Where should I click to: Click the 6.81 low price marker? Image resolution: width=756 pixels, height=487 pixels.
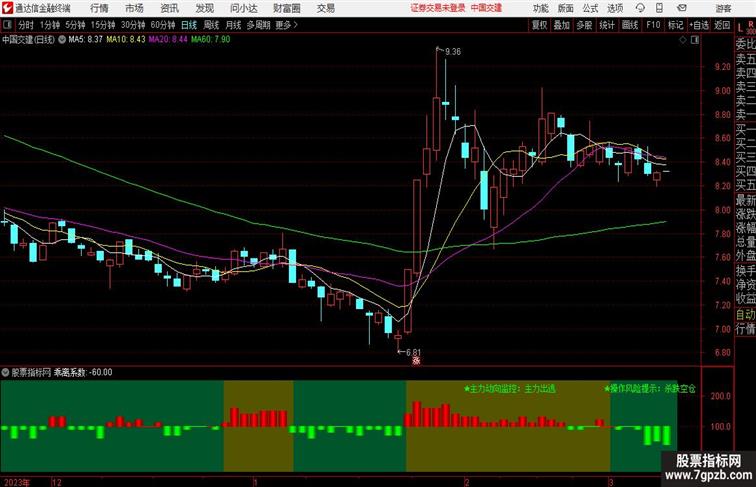point(413,352)
